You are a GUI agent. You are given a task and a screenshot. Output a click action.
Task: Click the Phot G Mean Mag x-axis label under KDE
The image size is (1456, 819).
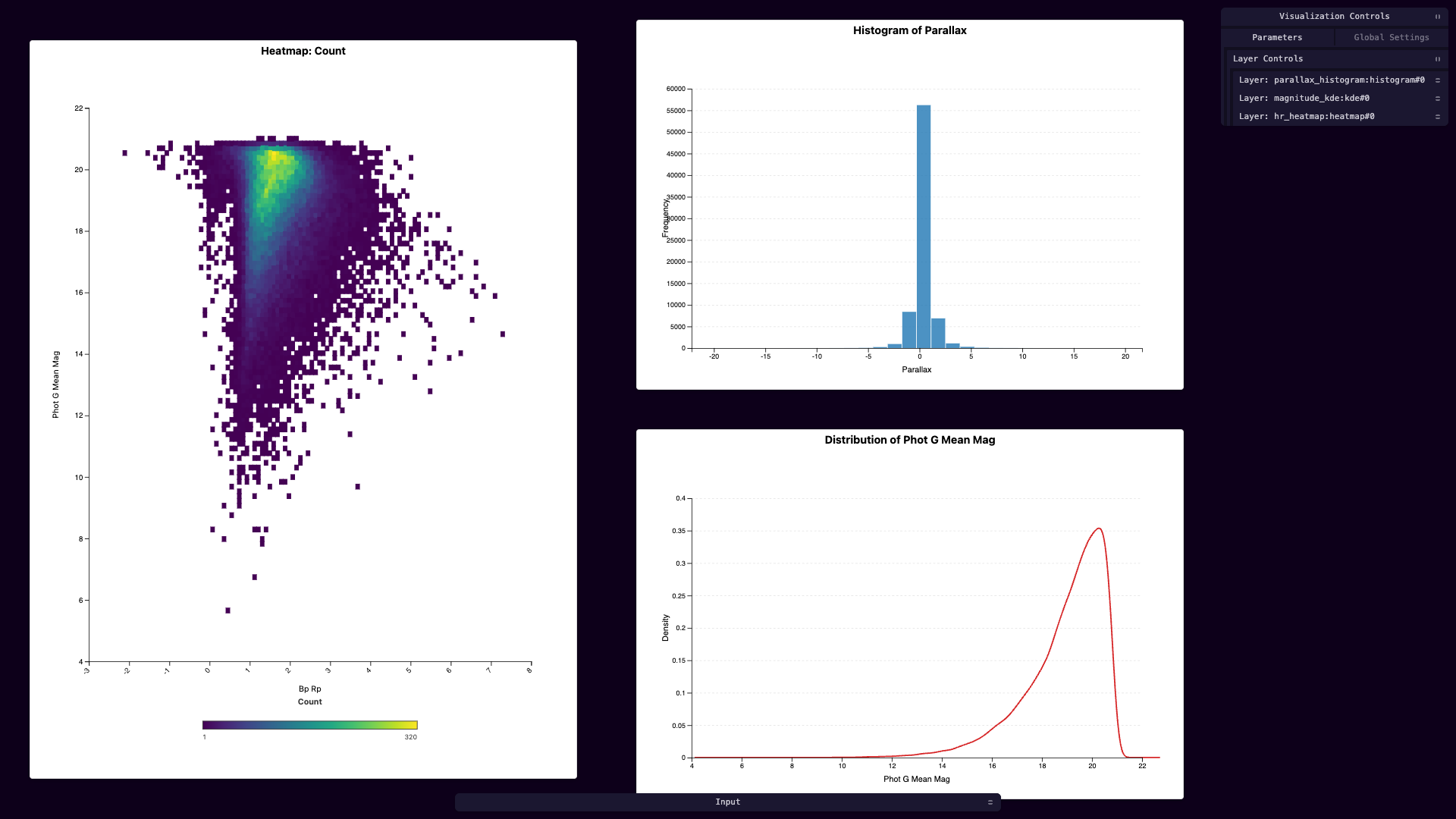[x=916, y=780]
